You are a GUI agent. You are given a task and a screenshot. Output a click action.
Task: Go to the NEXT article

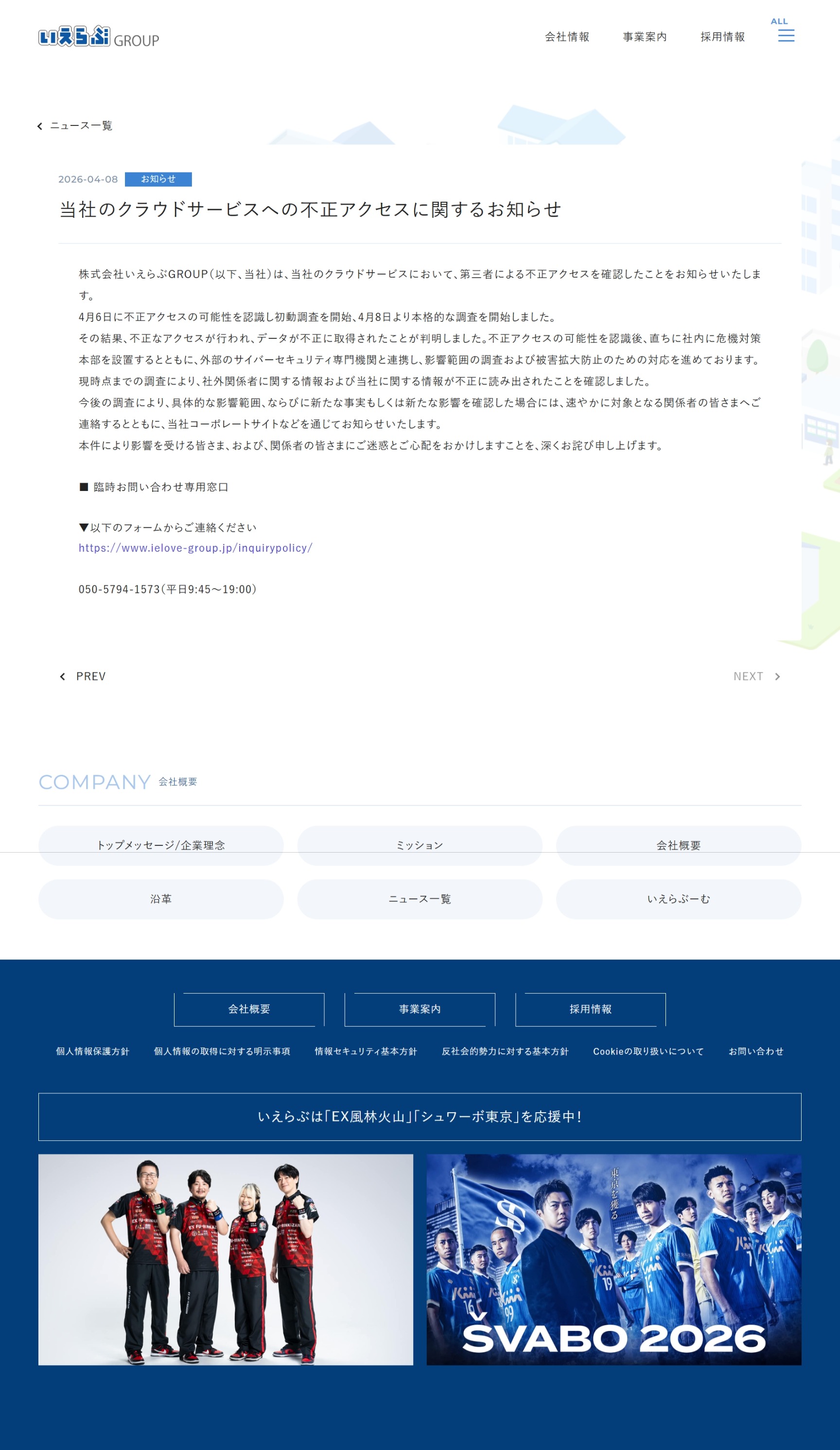(x=755, y=676)
